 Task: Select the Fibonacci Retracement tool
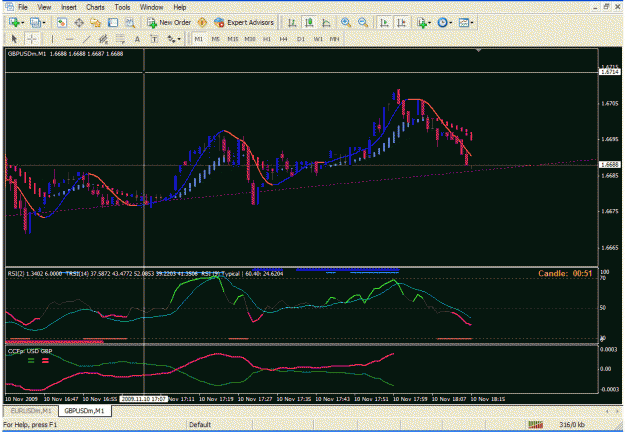tap(120, 39)
